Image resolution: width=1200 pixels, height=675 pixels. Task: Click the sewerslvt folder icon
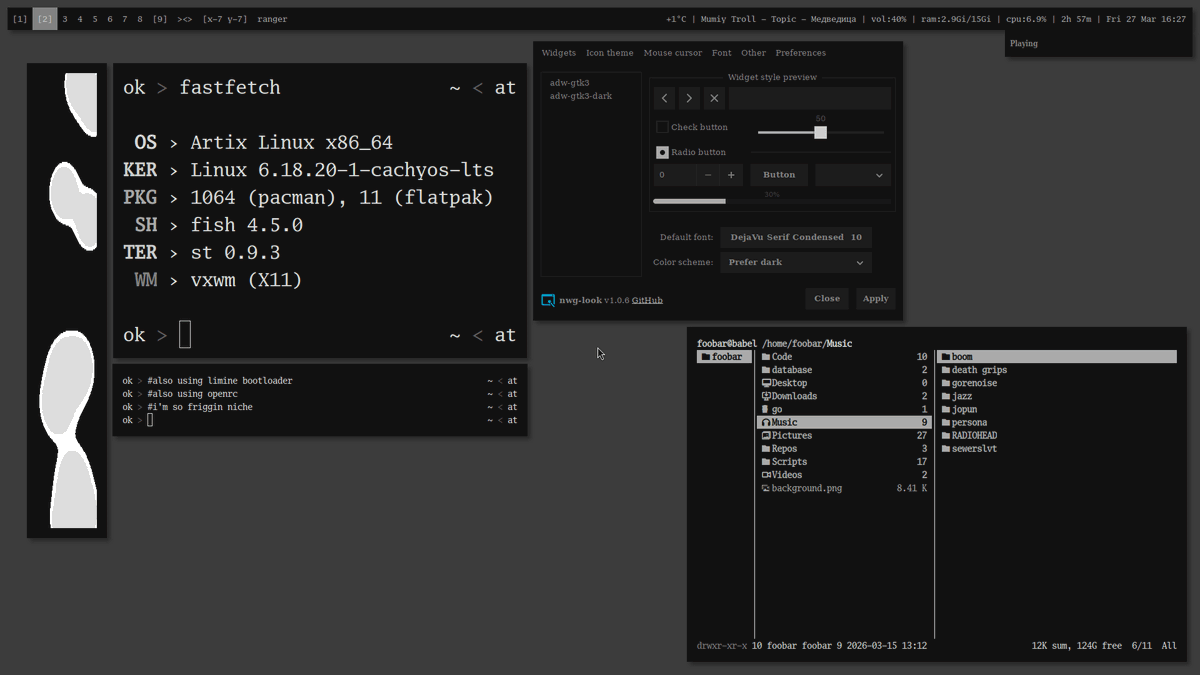pos(946,449)
